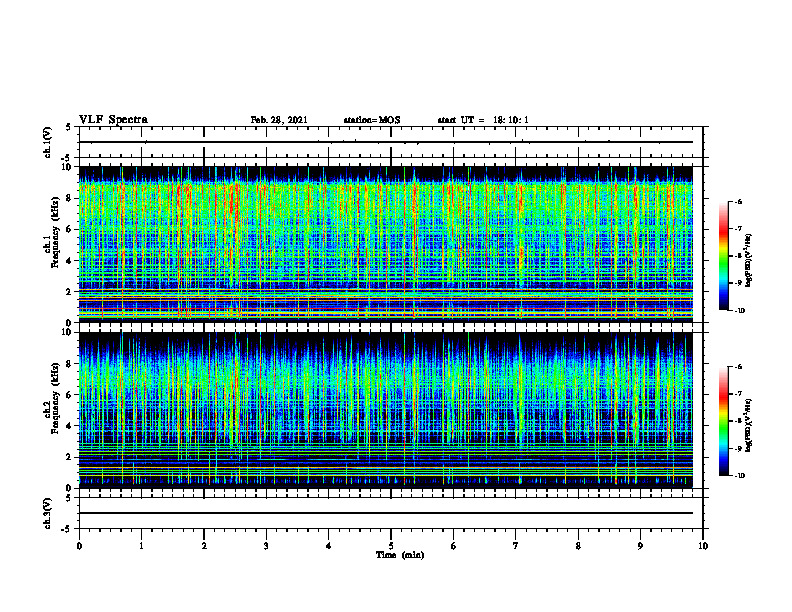
Task: Click the 'ch.3(V)' axis label
Action: click(48, 513)
